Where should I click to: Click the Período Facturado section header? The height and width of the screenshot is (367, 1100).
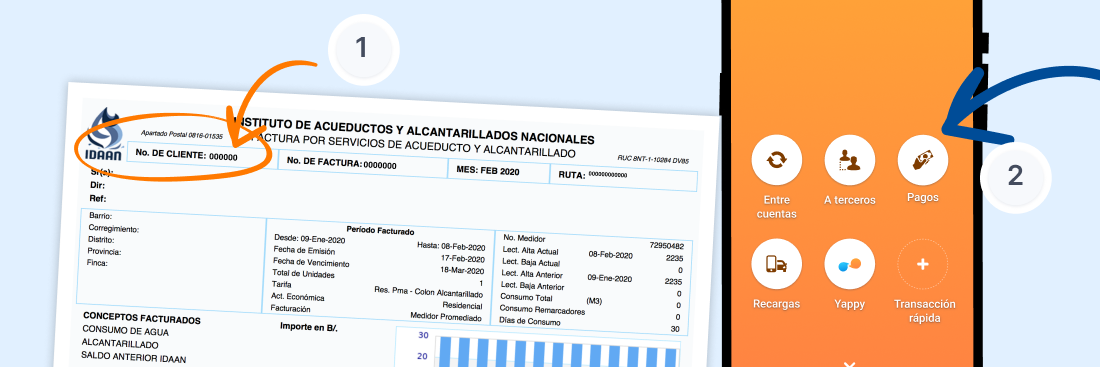click(380, 230)
